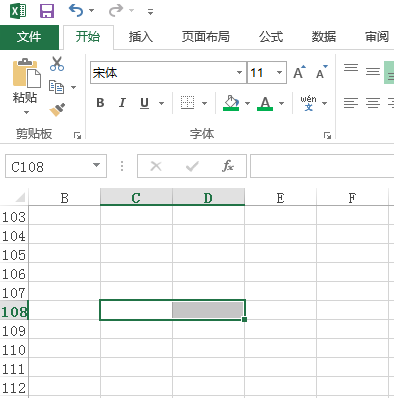Open the borders dropdown arrow
The image size is (394, 398).
pos(205,103)
